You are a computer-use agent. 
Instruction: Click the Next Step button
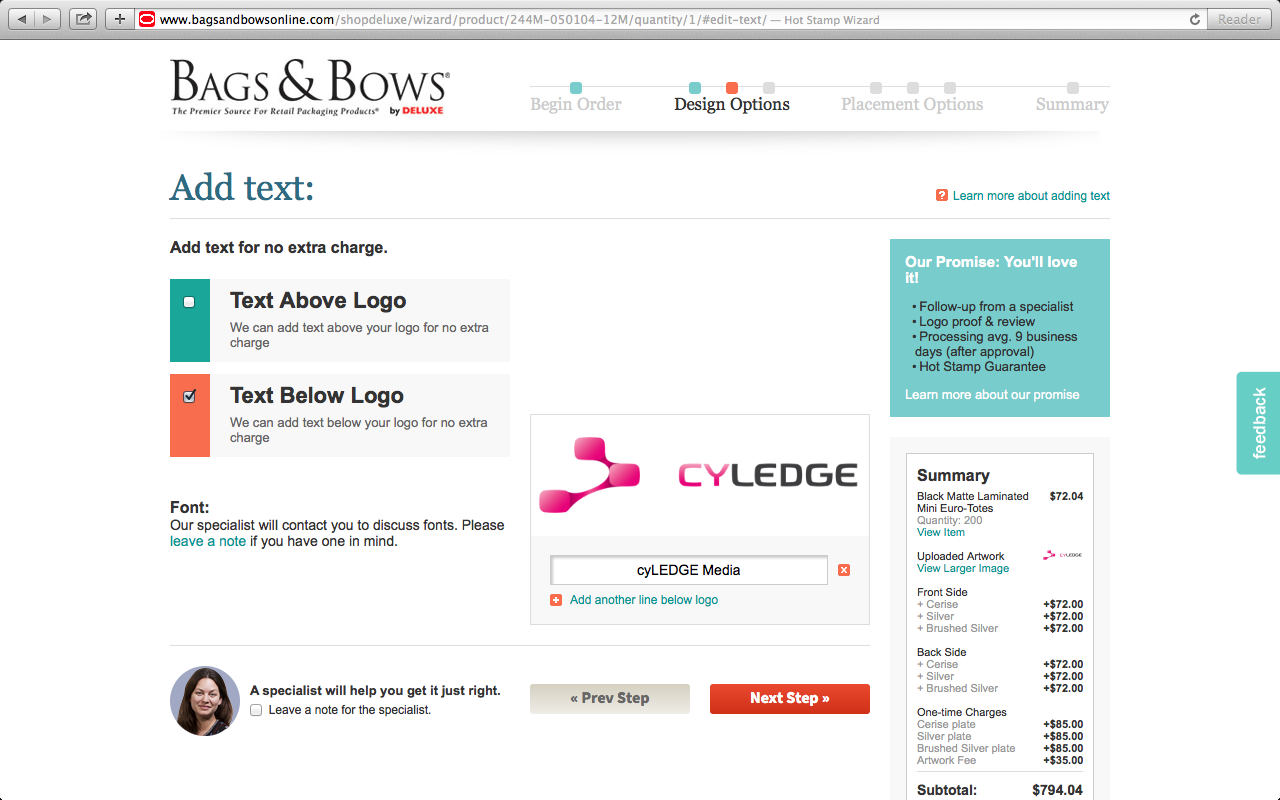(x=789, y=698)
